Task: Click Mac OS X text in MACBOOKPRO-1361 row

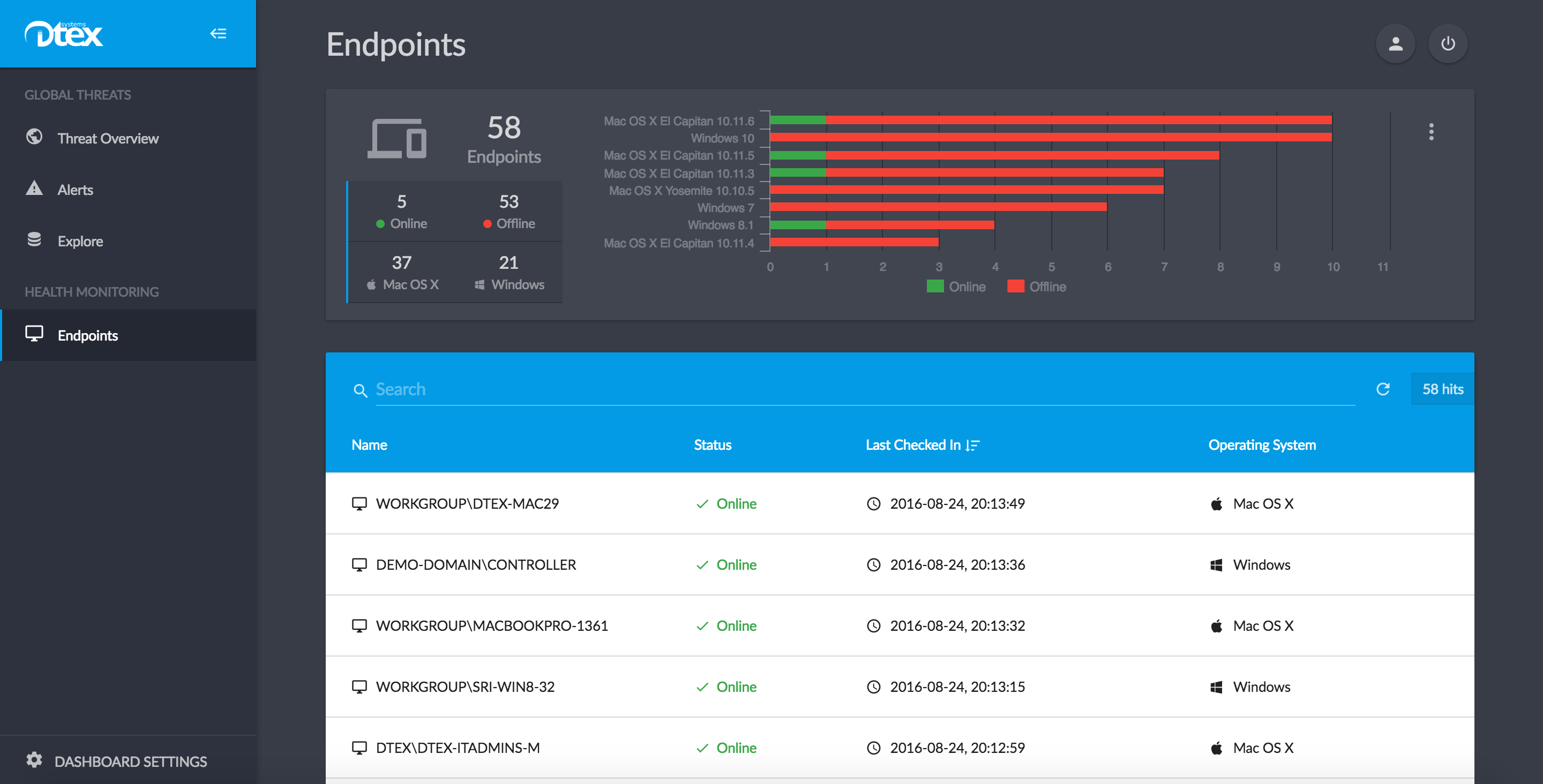Action: click(x=1263, y=626)
